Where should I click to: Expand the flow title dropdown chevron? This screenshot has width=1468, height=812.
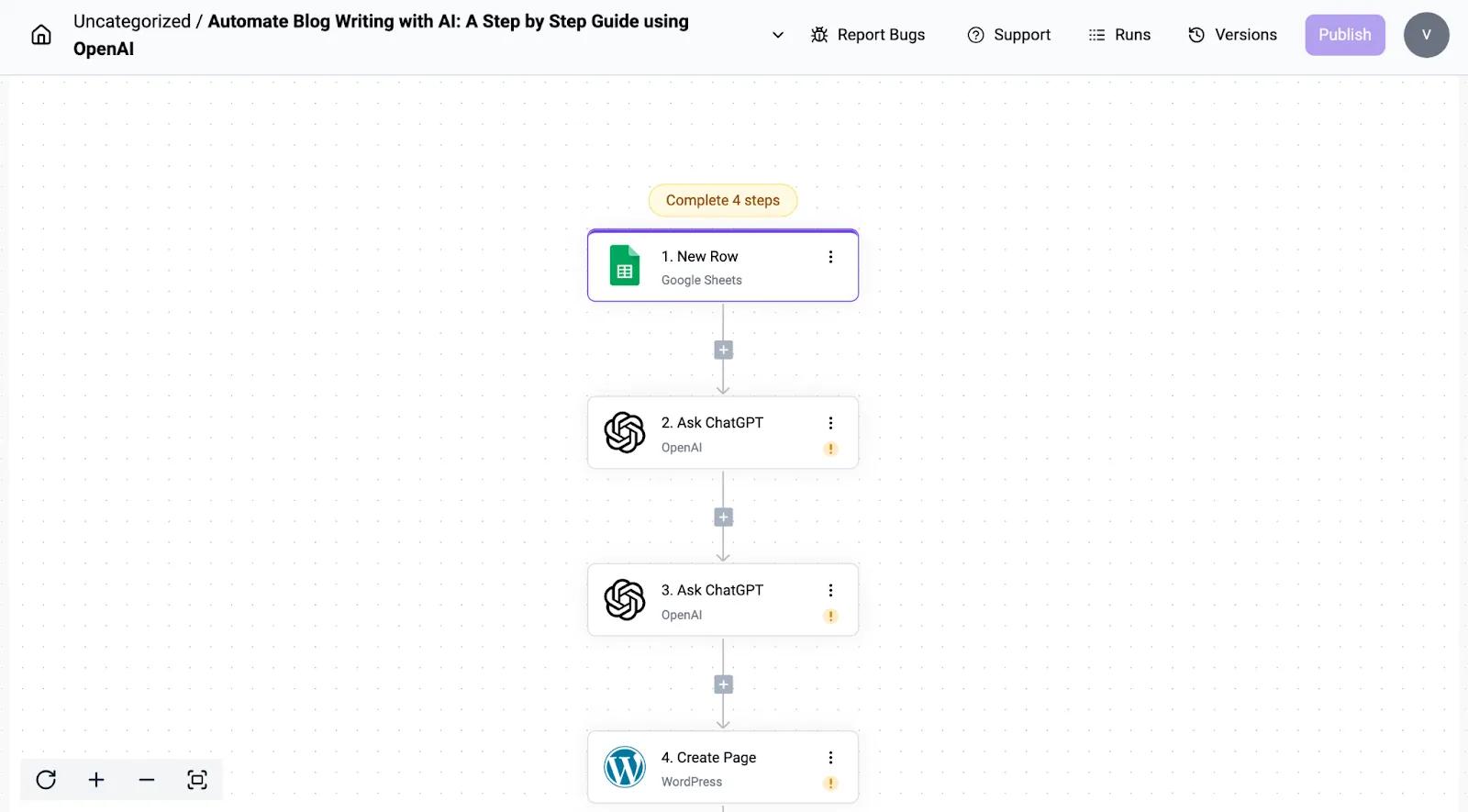[778, 35]
